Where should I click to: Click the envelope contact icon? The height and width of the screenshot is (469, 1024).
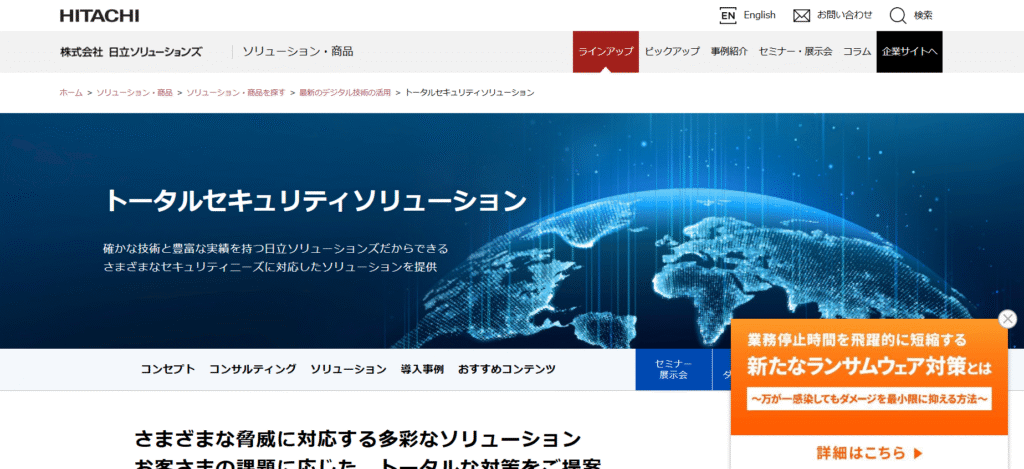pos(801,15)
